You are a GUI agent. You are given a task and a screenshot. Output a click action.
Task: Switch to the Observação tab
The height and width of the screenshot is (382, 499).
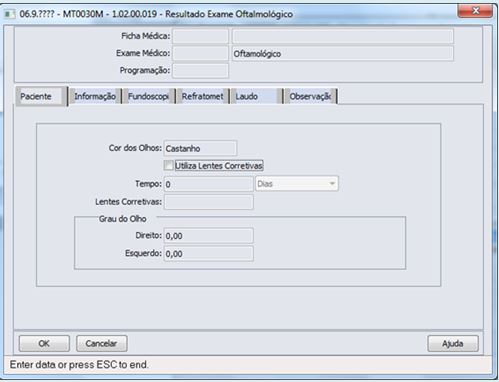point(310,96)
